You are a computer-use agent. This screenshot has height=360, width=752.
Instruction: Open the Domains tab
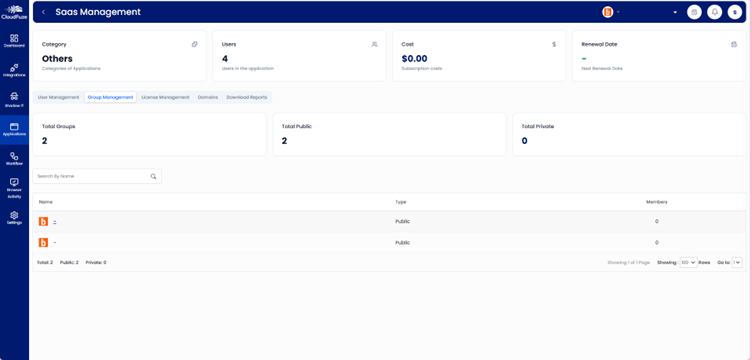click(x=208, y=97)
